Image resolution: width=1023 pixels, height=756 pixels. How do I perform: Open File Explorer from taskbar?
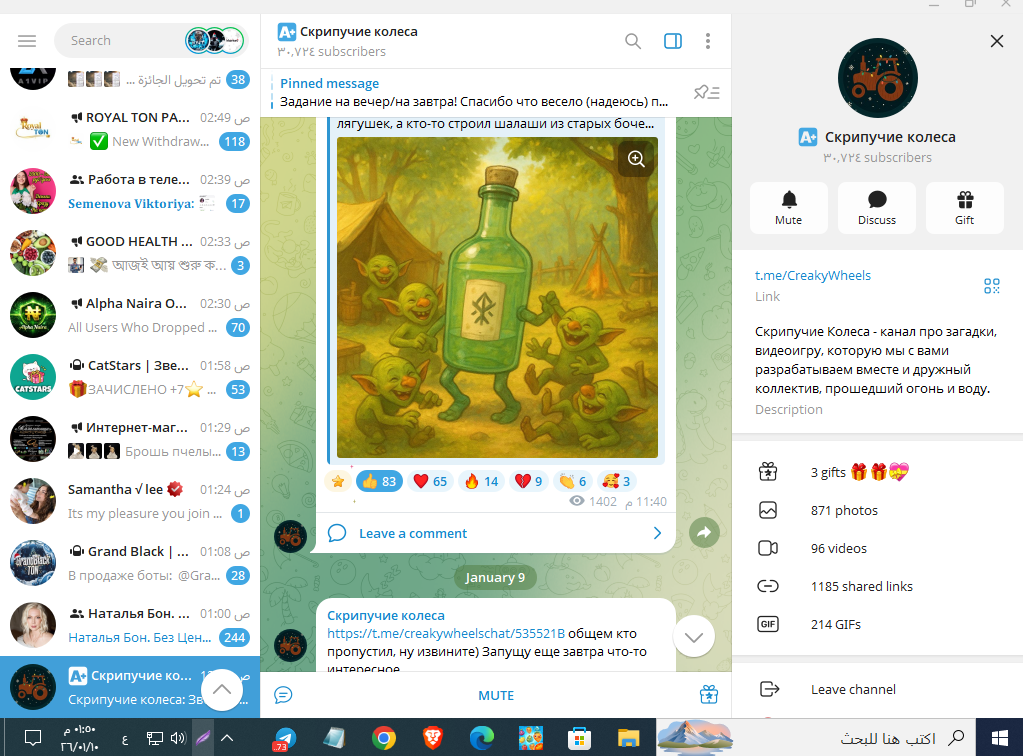[628, 738]
